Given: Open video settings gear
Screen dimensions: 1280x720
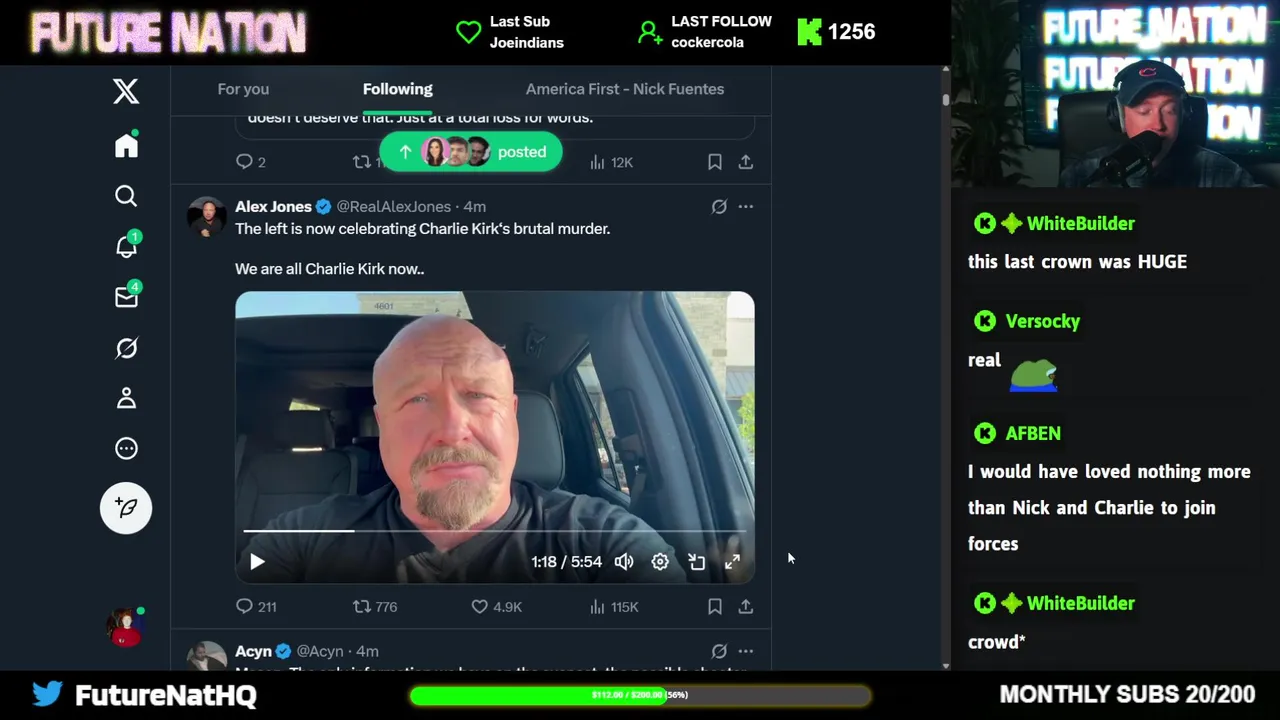Looking at the screenshot, I should [x=660, y=562].
